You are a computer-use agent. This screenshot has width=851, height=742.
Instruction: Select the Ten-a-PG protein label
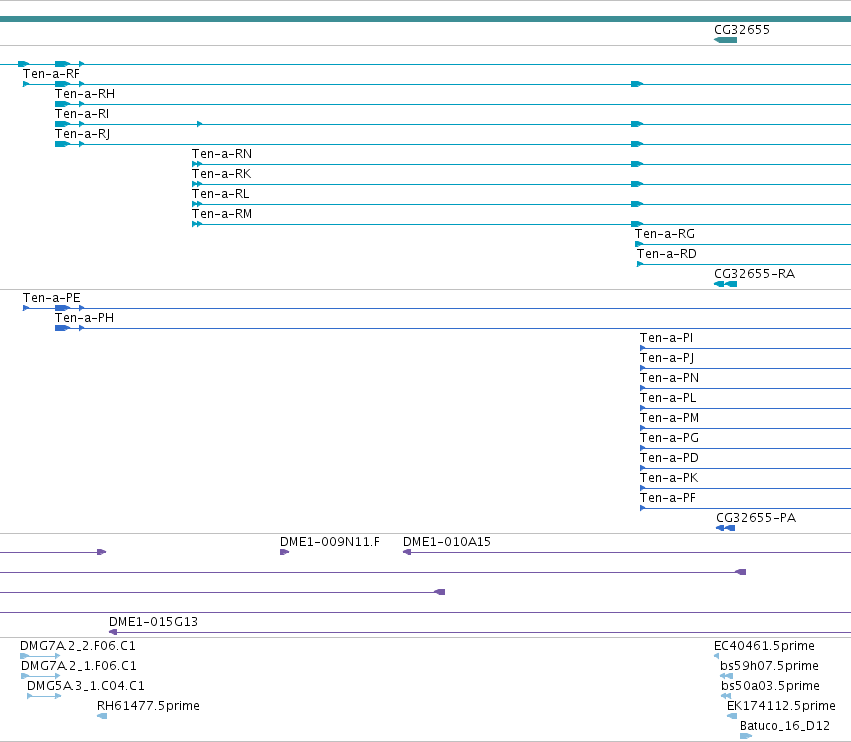tap(669, 439)
